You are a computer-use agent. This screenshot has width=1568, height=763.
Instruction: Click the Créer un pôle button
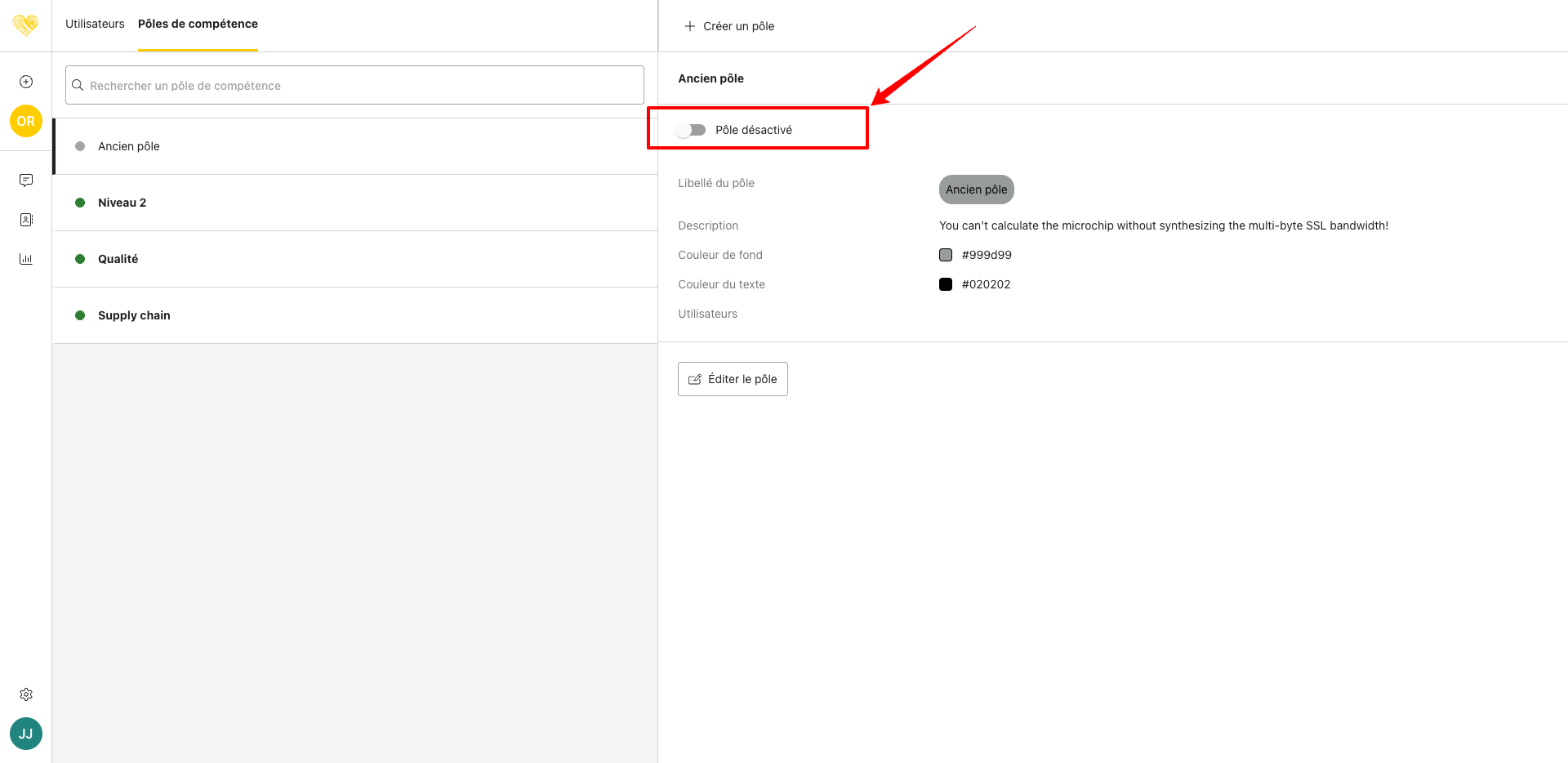point(729,26)
